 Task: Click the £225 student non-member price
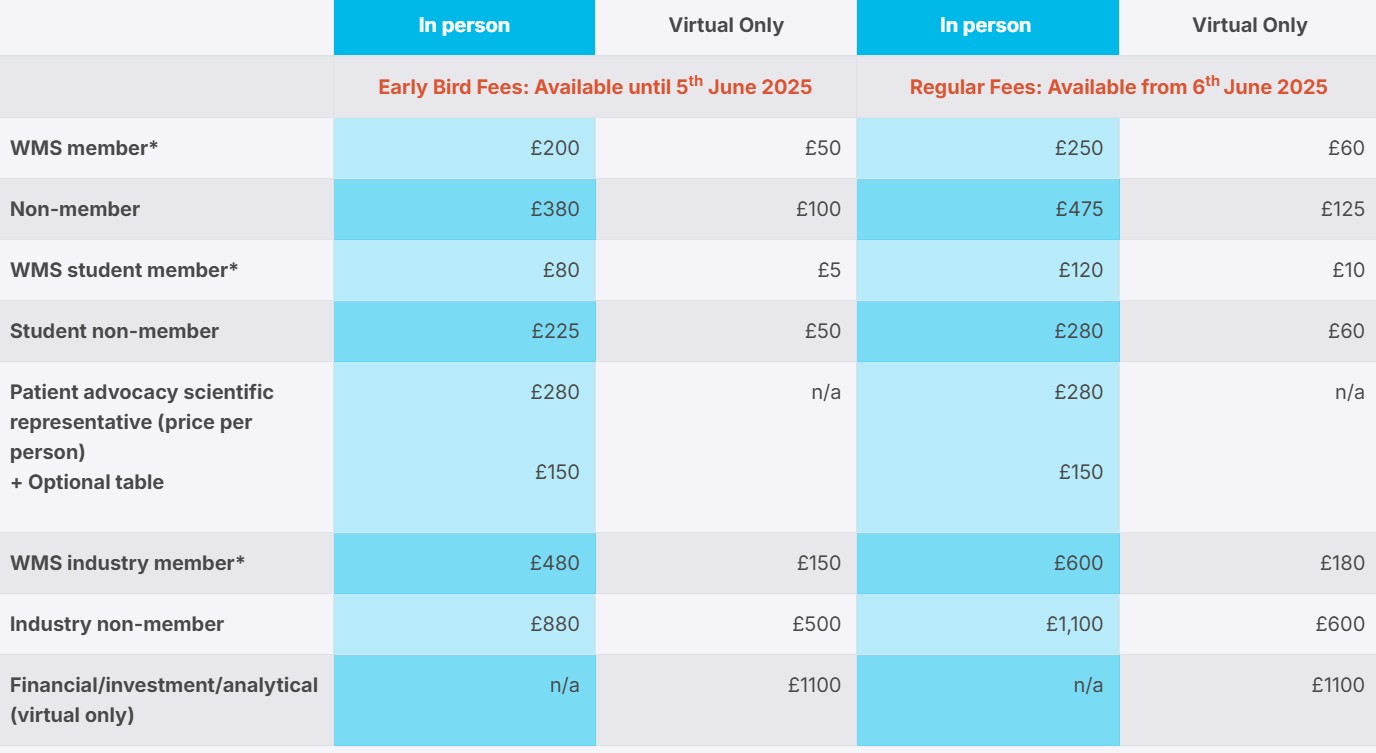point(555,331)
